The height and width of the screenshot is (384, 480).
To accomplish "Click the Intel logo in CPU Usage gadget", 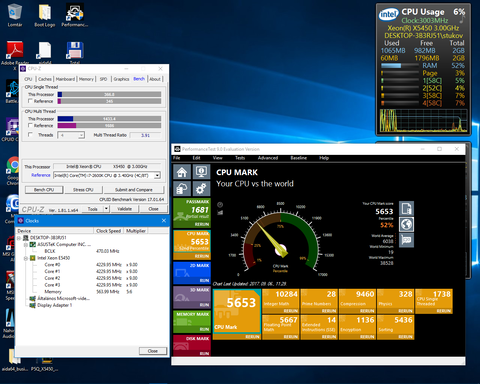I will [x=389, y=14].
